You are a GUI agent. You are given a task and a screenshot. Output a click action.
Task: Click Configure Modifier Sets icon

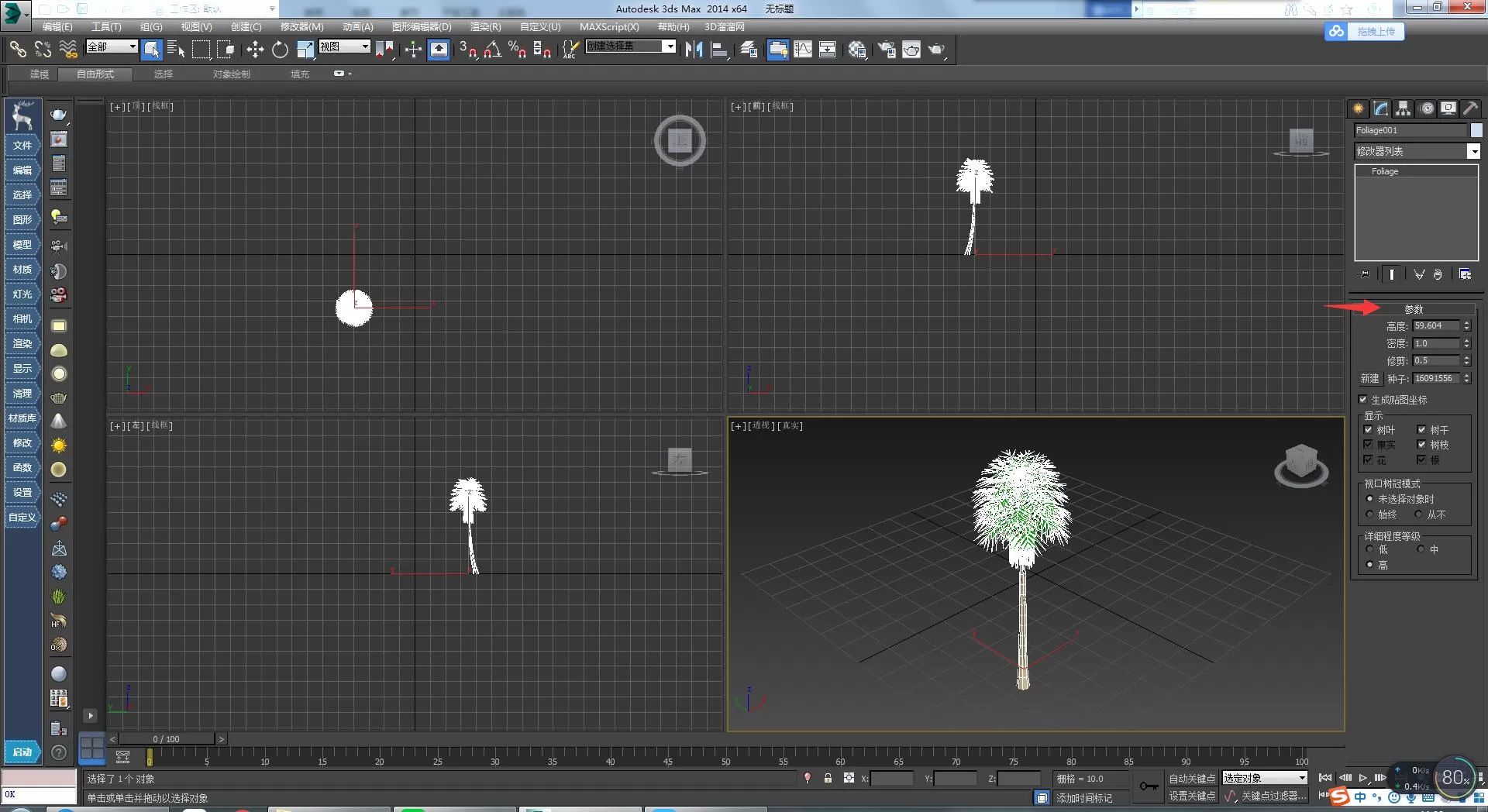pos(1465,274)
